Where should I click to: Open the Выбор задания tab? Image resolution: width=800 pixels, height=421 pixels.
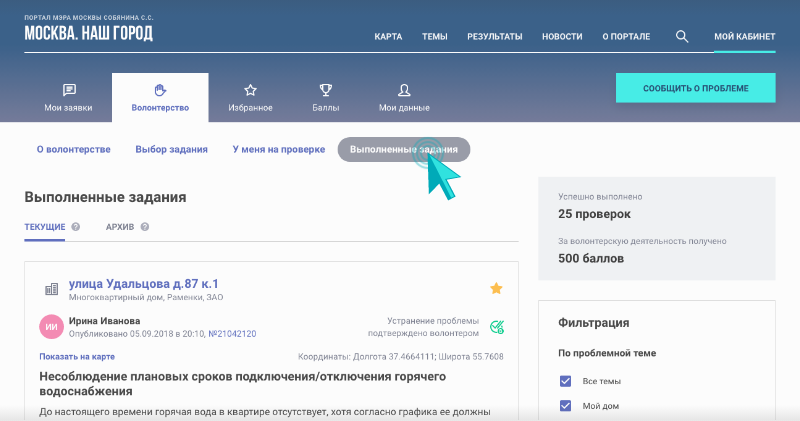(171, 149)
